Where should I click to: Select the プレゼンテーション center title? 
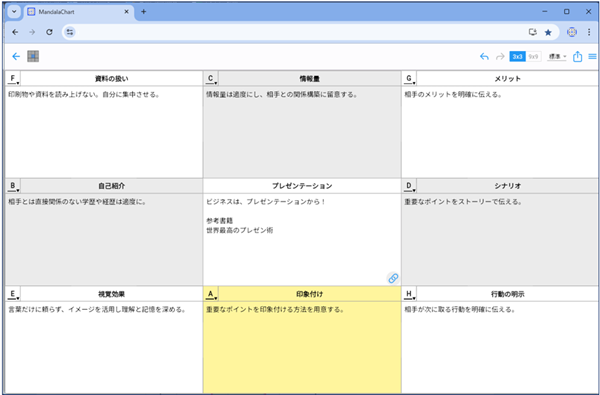[x=302, y=186]
